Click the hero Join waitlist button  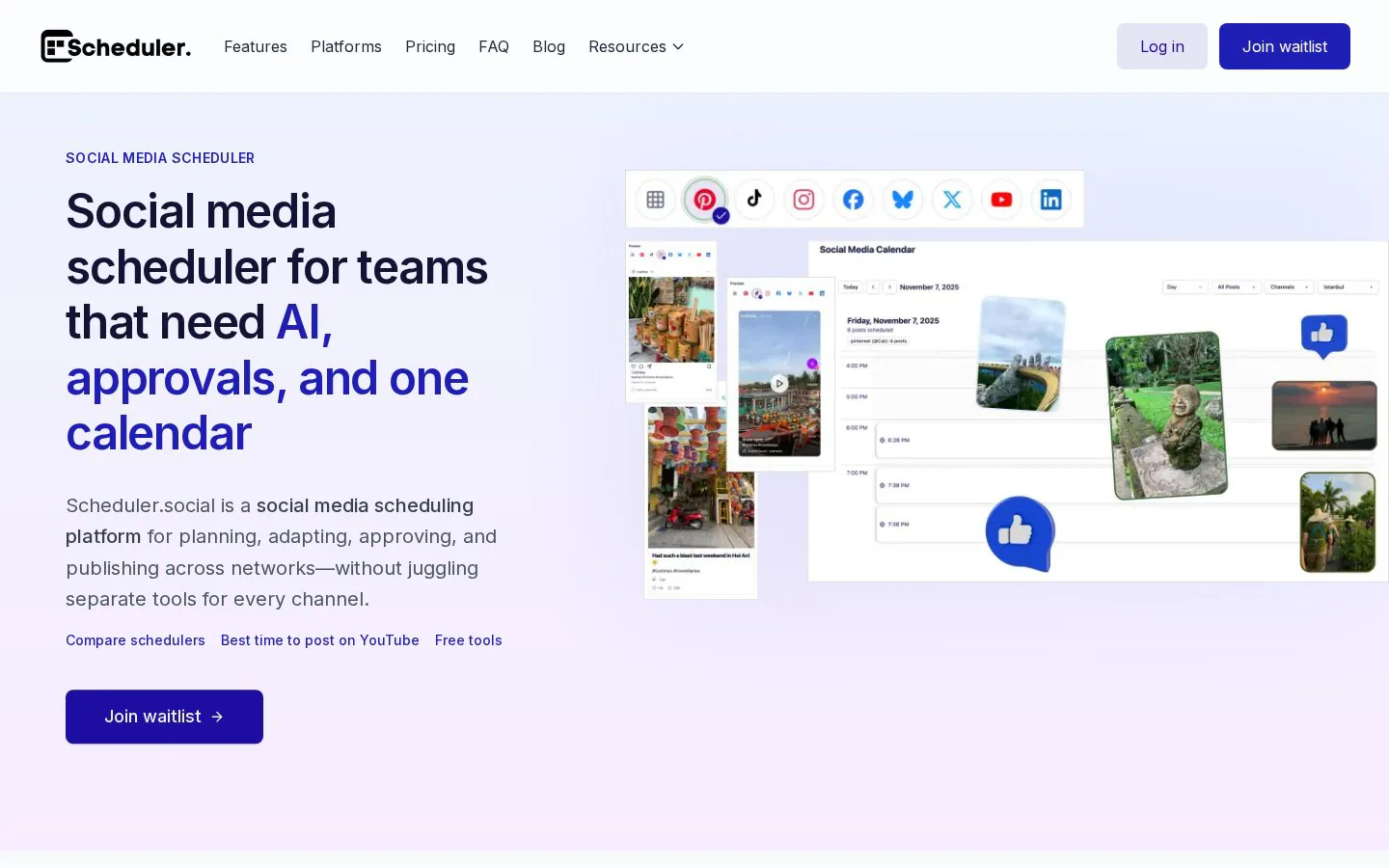(x=164, y=717)
